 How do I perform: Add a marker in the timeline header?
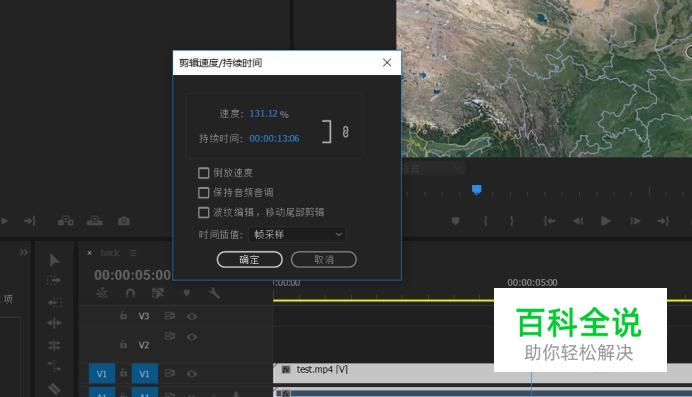tap(187, 293)
